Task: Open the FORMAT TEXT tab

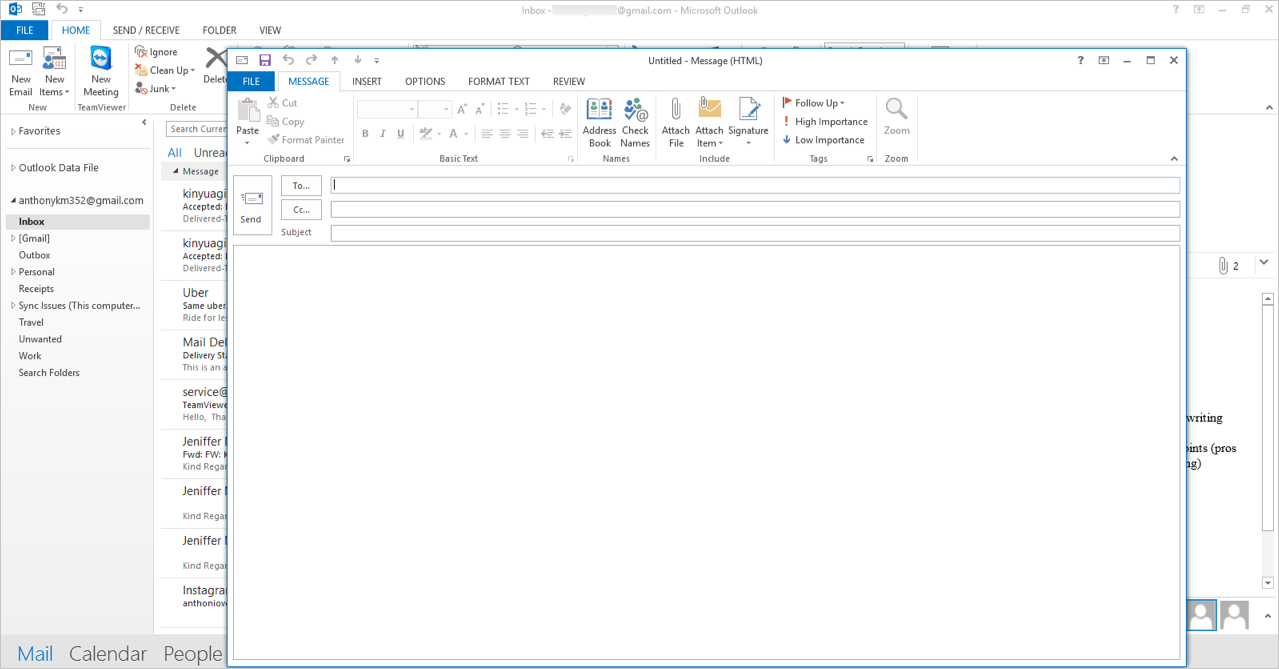Action: click(x=498, y=81)
